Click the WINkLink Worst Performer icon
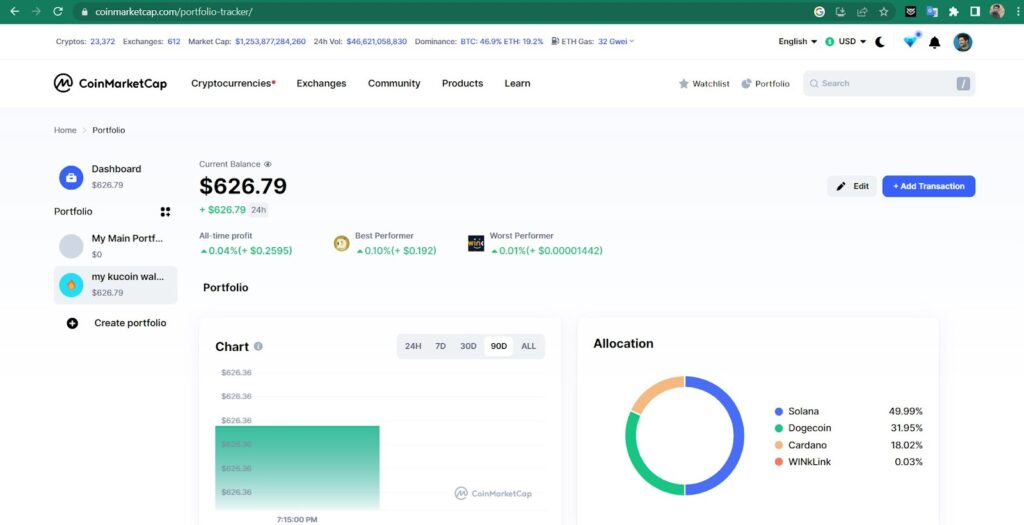The height and width of the screenshot is (525, 1024). tap(476, 244)
